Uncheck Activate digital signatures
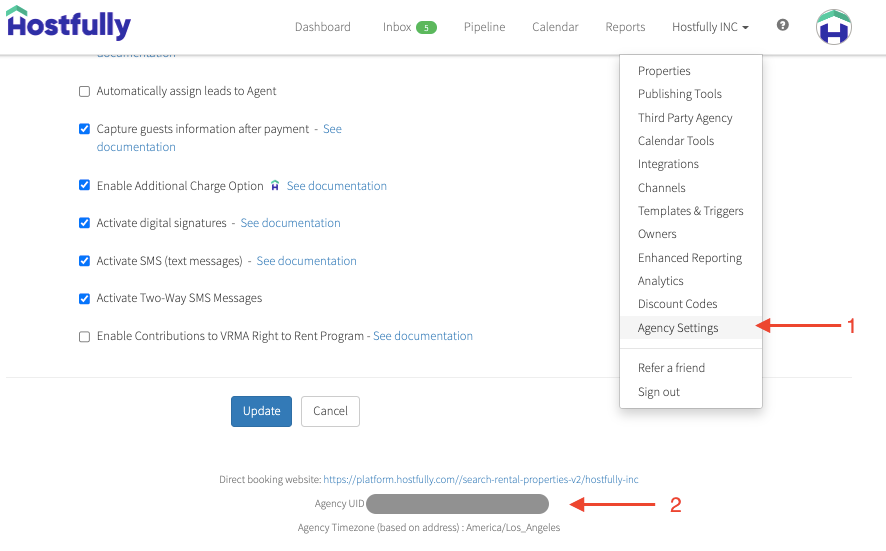 tap(85, 223)
